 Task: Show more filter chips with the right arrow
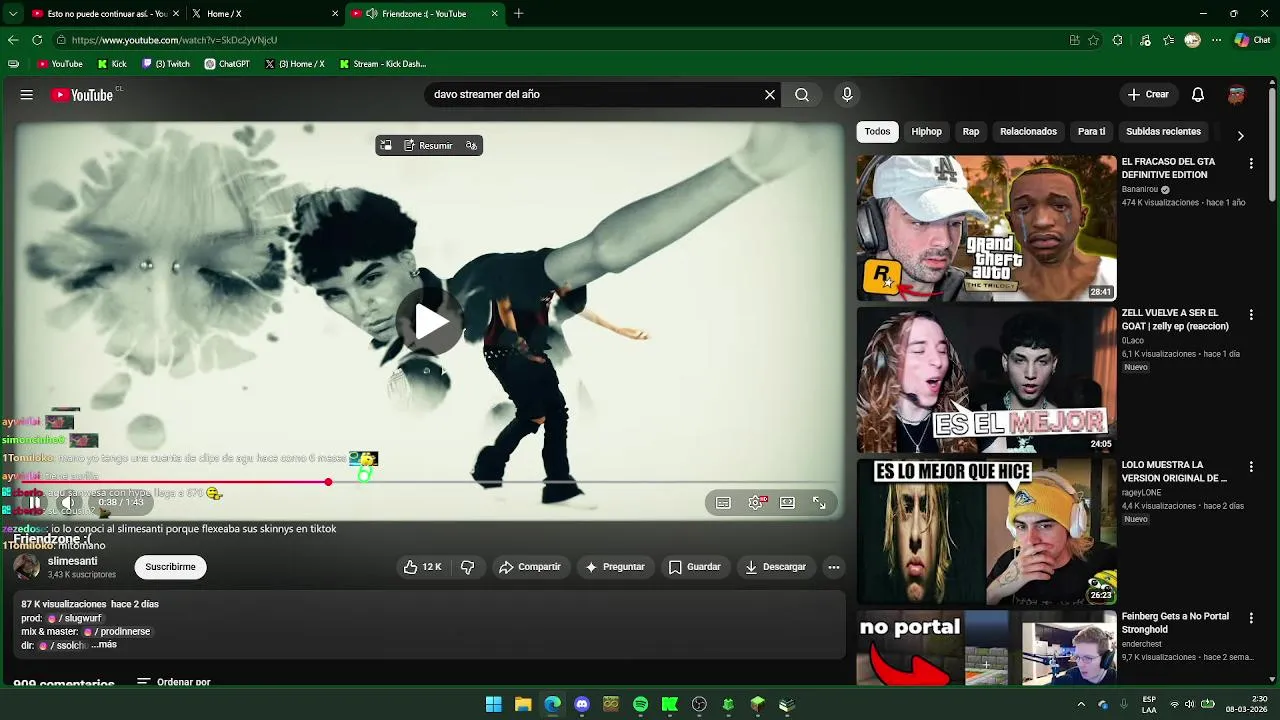click(1240, 136)
